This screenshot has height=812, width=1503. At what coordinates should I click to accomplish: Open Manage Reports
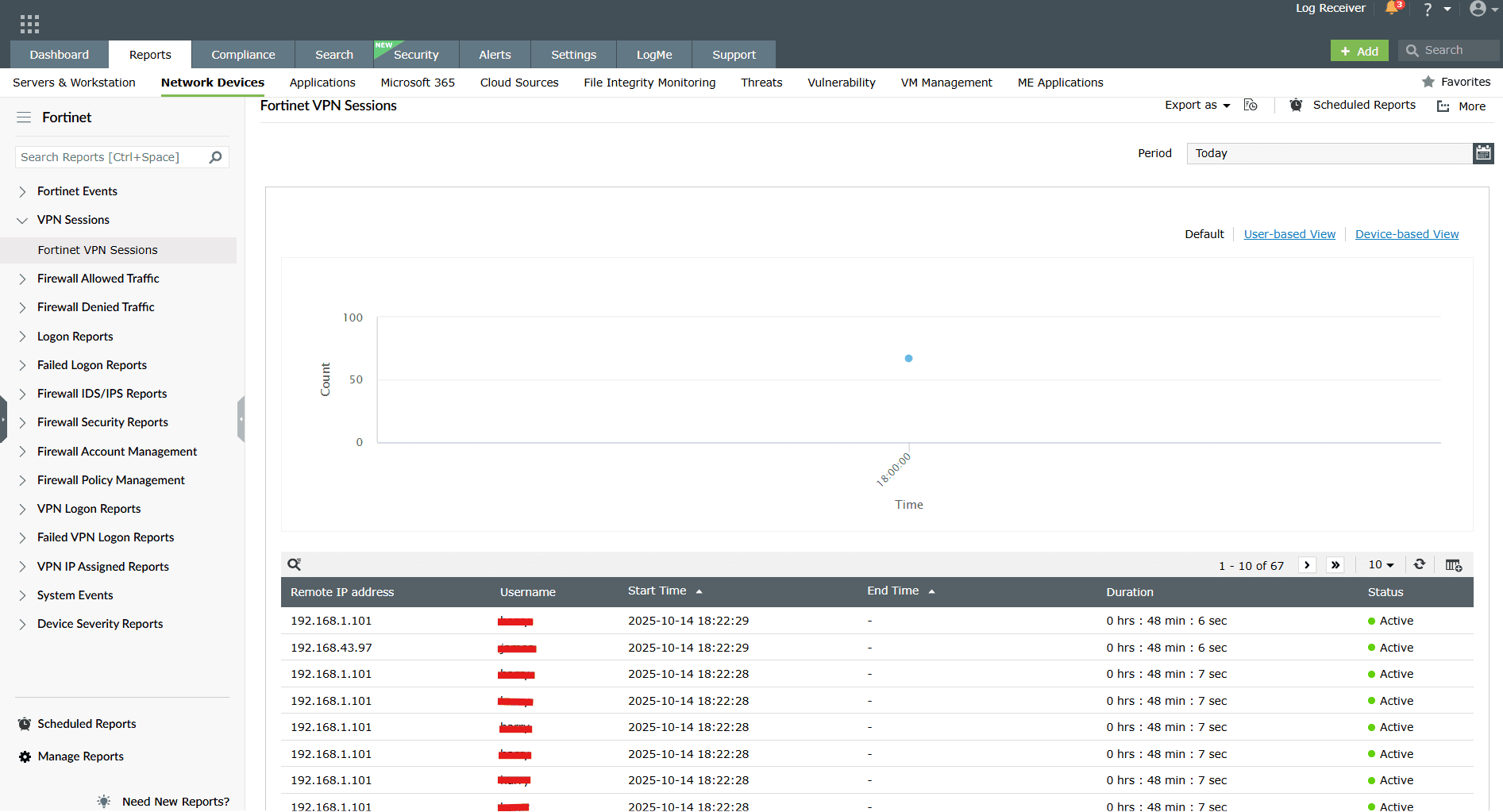[x=80, y=756]
